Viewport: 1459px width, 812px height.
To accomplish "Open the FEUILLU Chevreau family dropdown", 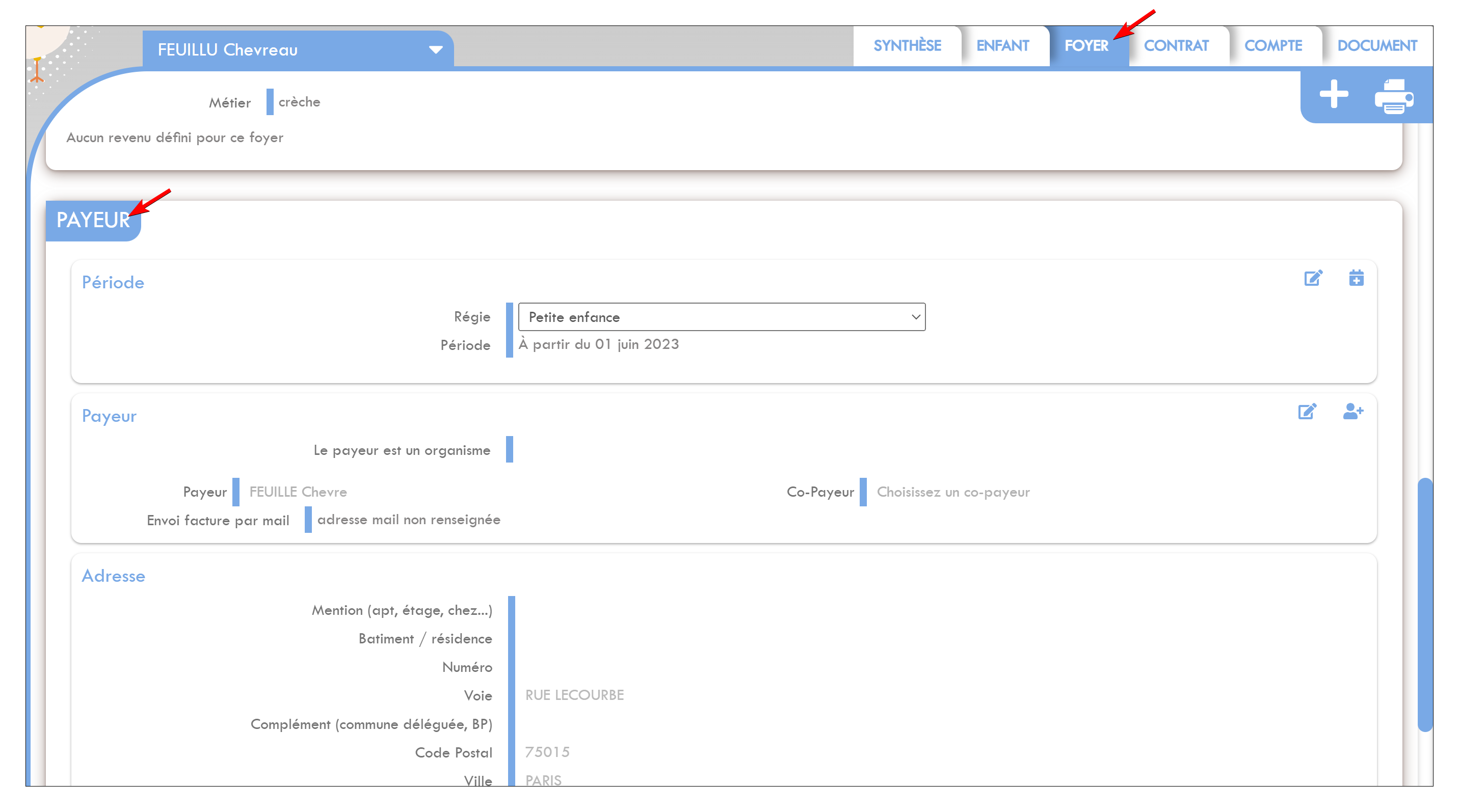I will [x=298, y=50].
